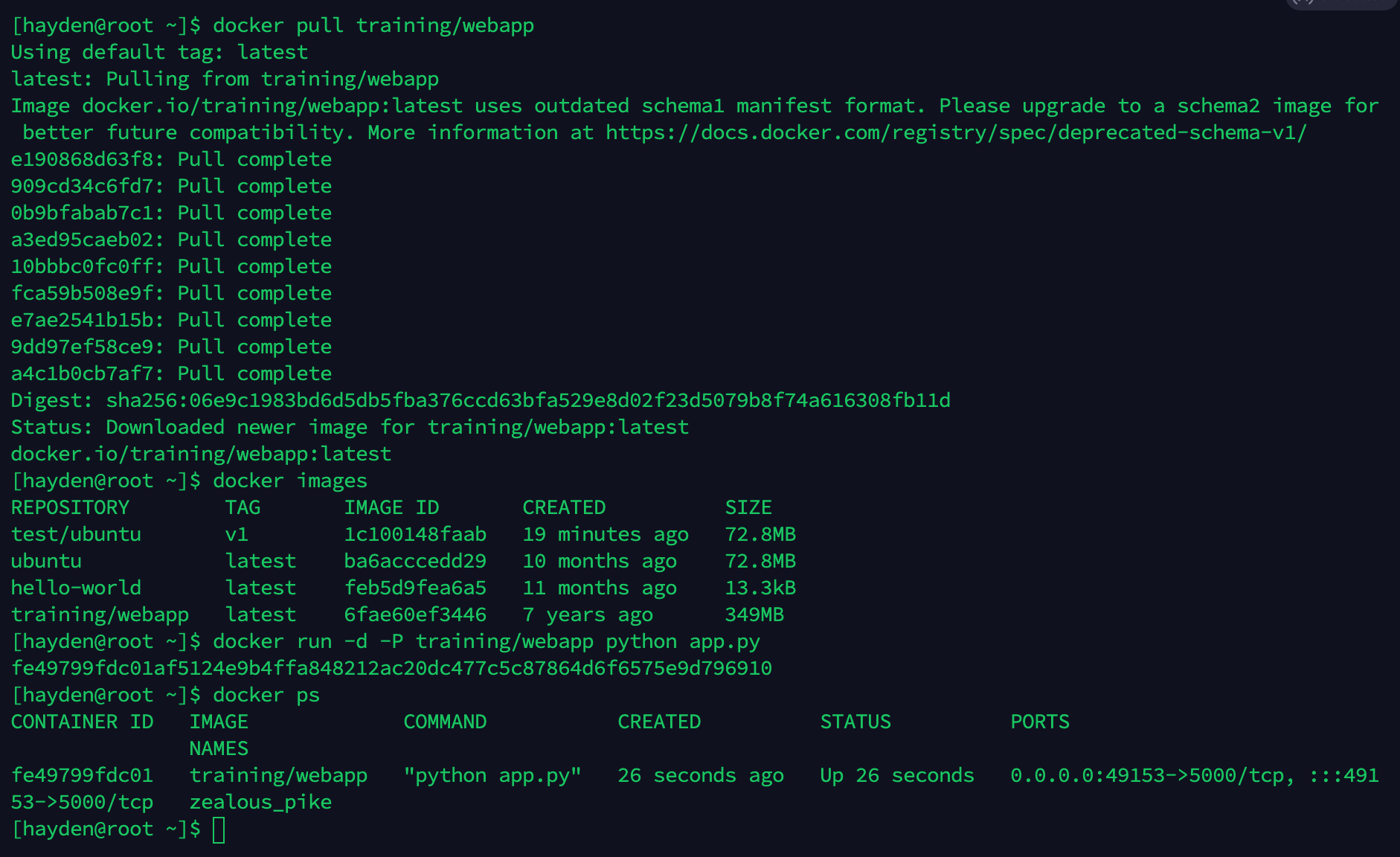Click the "Up 26 seconds" status text
The height and width of the screenshot is (857, 1400).
[897, 776]
